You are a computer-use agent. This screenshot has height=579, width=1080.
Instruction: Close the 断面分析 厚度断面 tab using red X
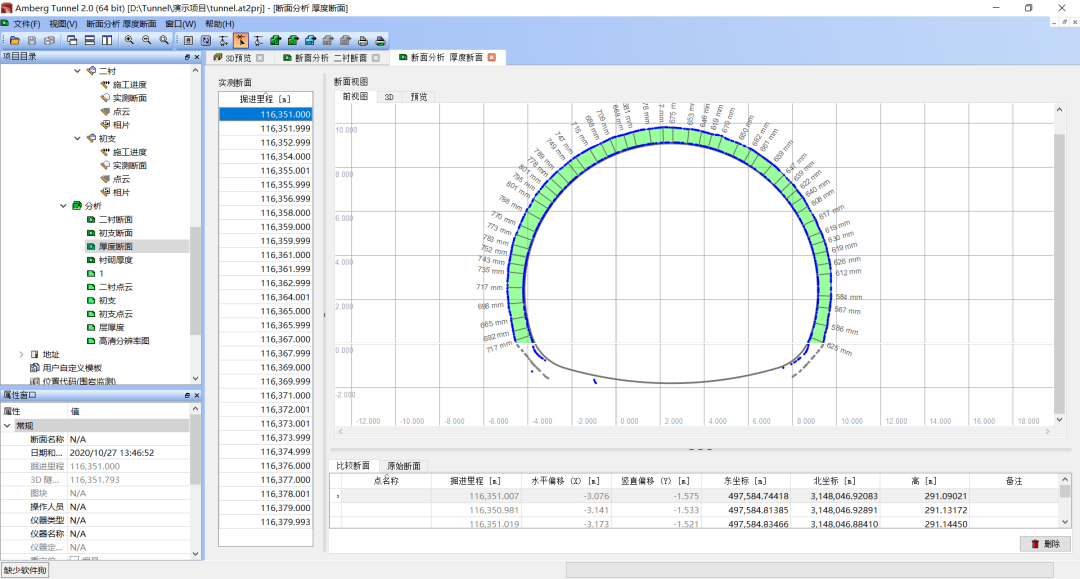(x=492, y=57)
